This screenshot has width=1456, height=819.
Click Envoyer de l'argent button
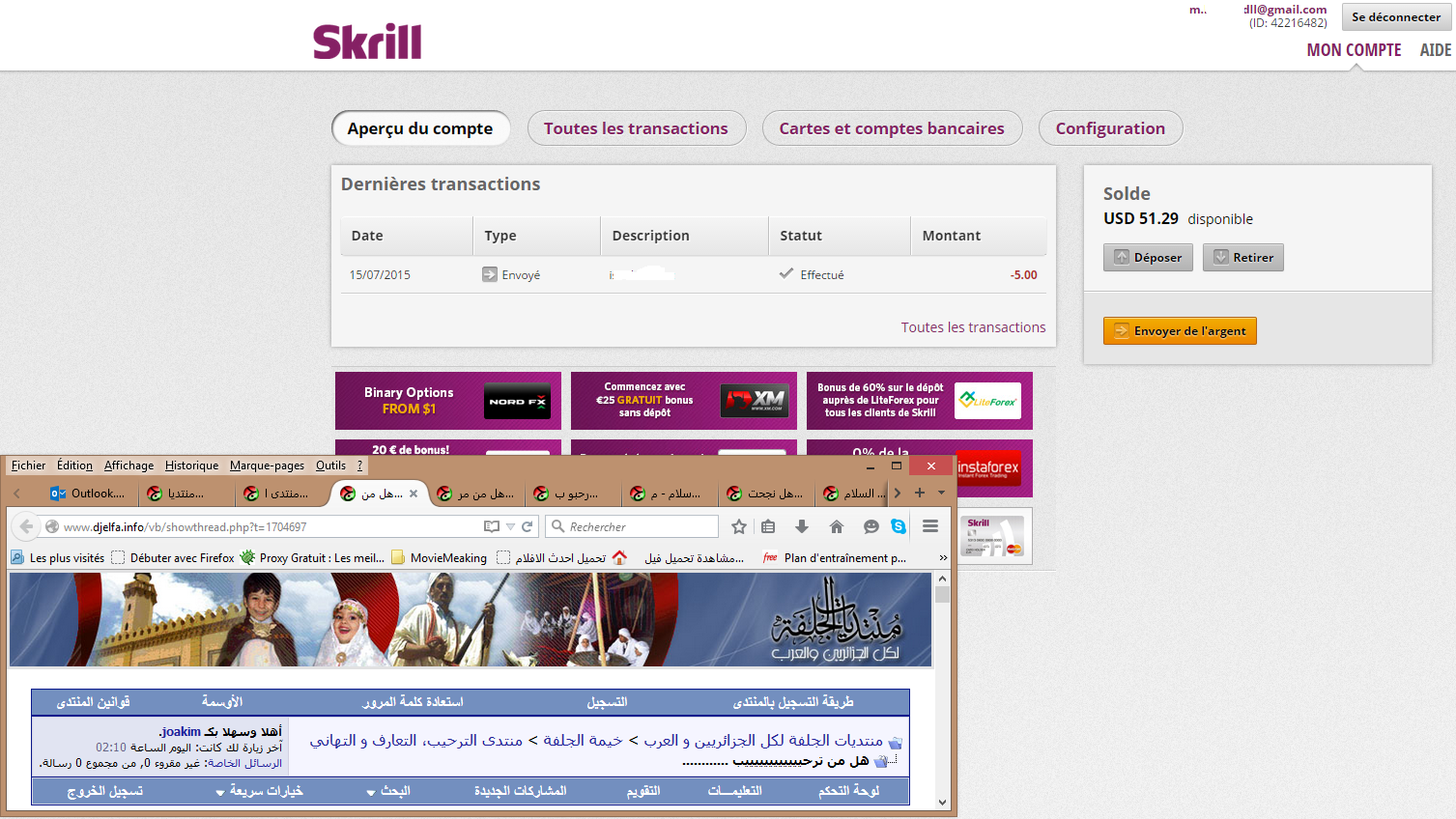tap(1180, 330)
